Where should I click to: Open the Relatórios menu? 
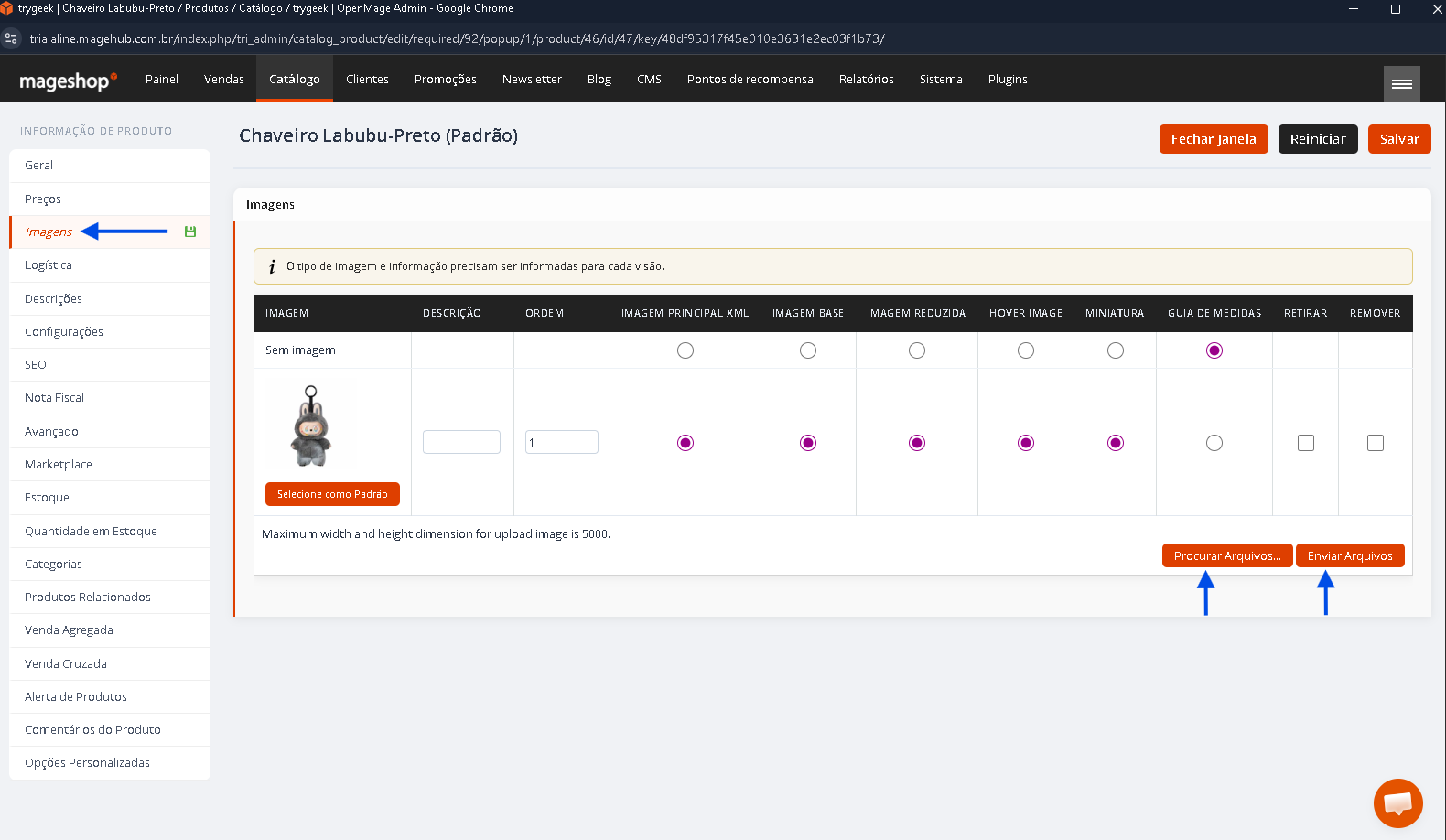click(867, 80)
